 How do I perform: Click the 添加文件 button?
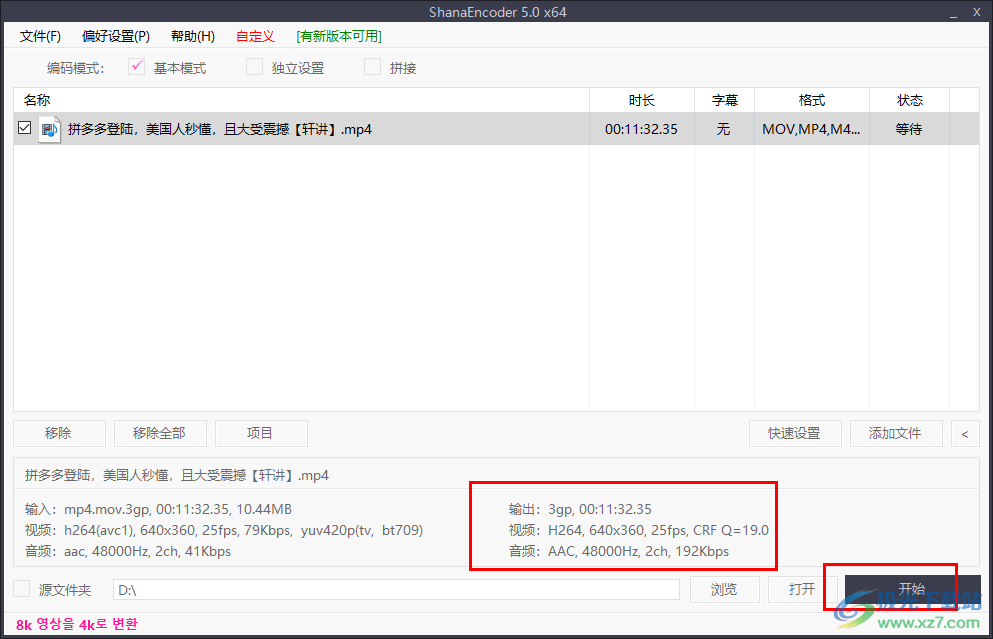[895, 433]
